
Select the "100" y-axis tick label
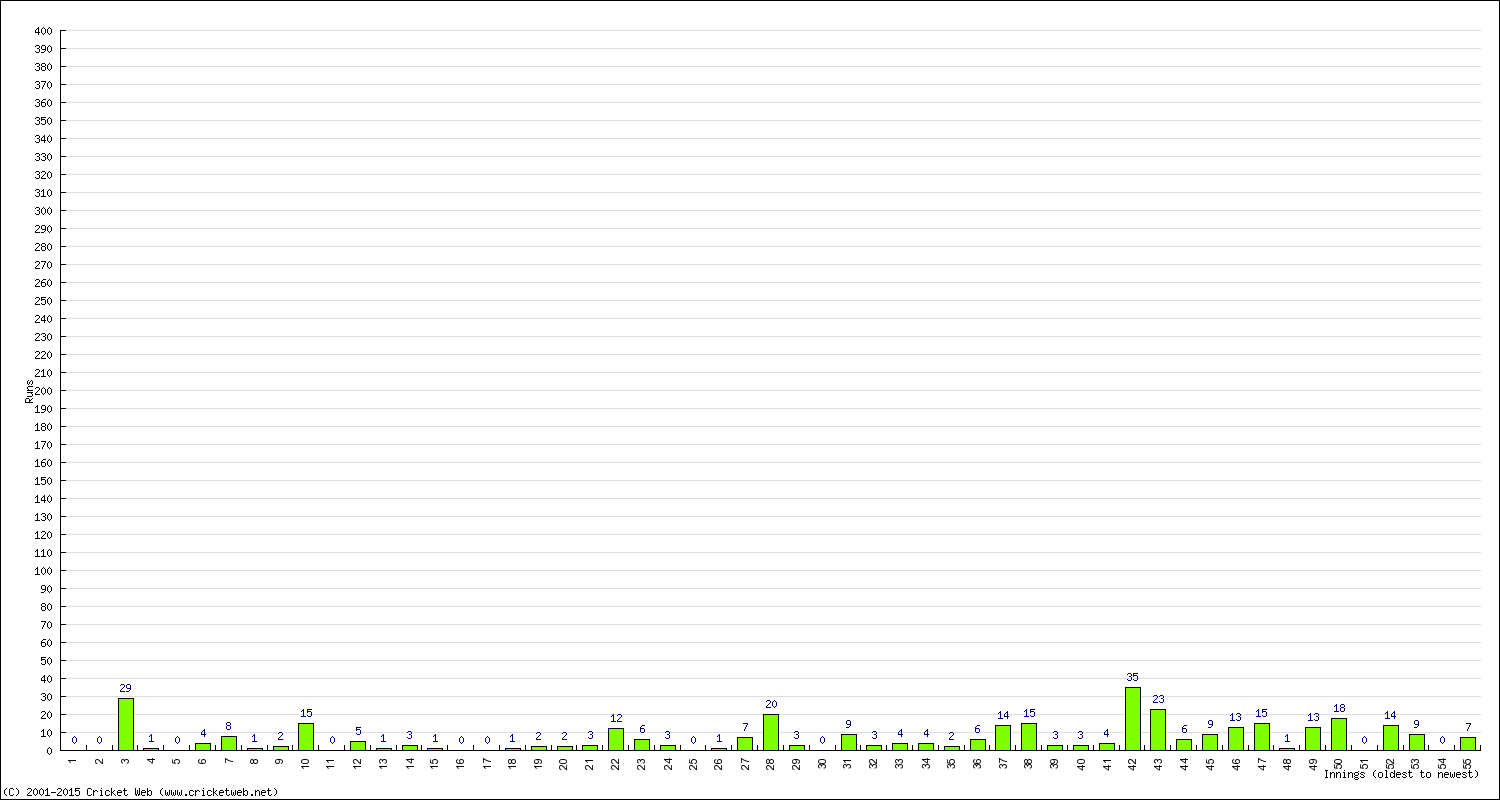[43, 571]
